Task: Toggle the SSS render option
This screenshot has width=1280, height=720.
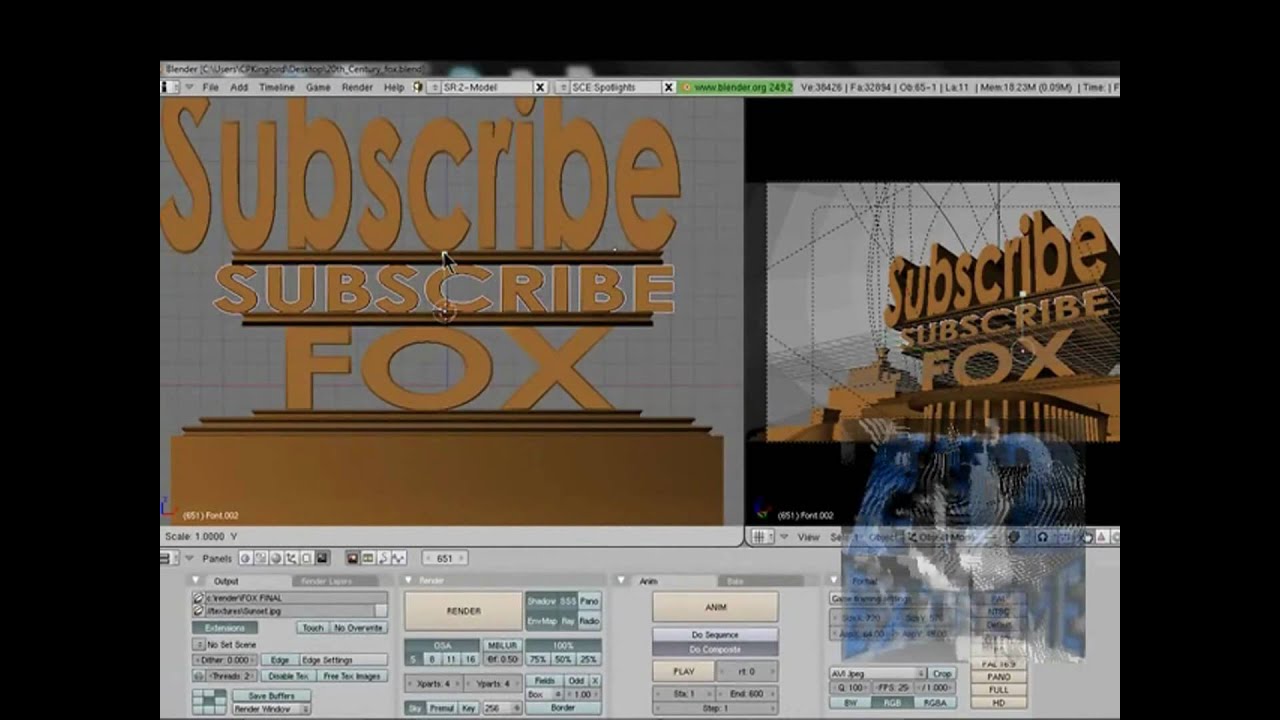Action: 567,601
